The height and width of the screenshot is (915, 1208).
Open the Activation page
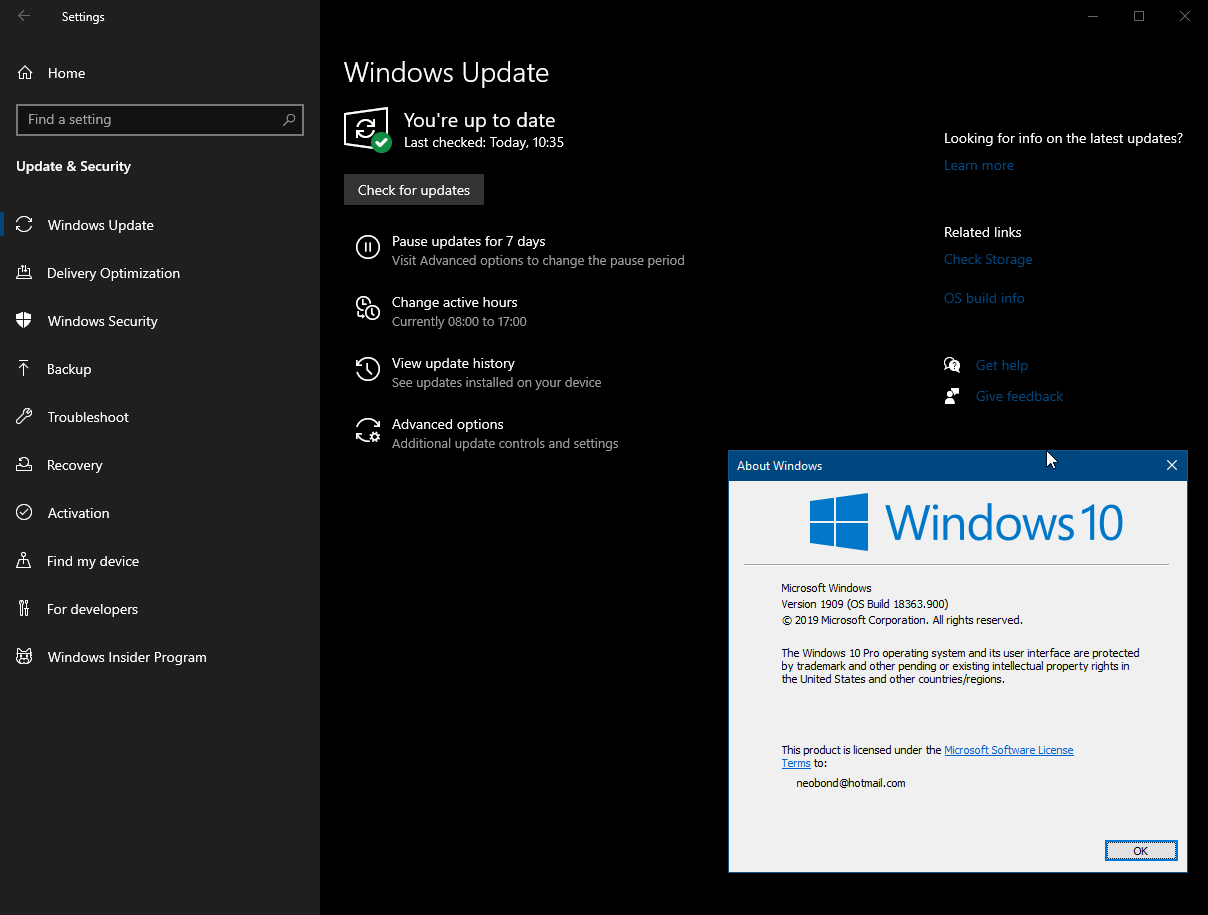78,512
